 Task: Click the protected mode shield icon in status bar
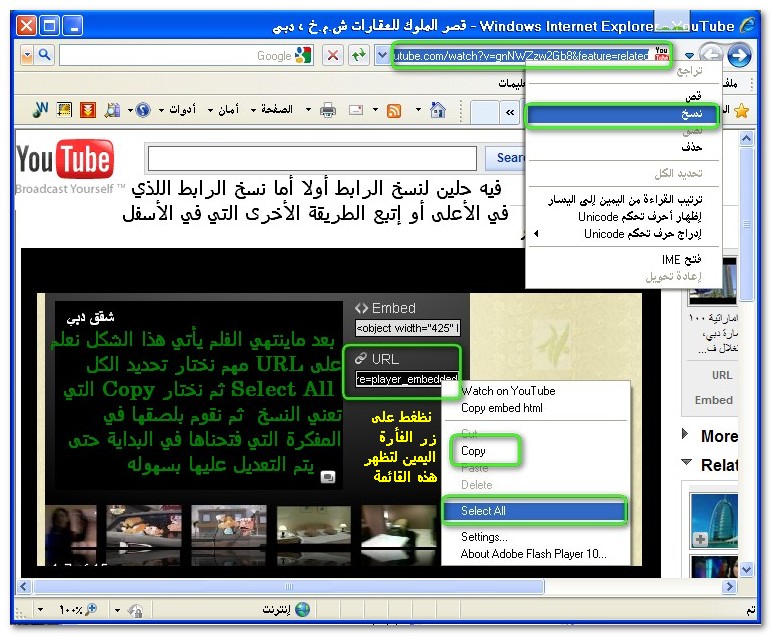[x=135, y=610]
